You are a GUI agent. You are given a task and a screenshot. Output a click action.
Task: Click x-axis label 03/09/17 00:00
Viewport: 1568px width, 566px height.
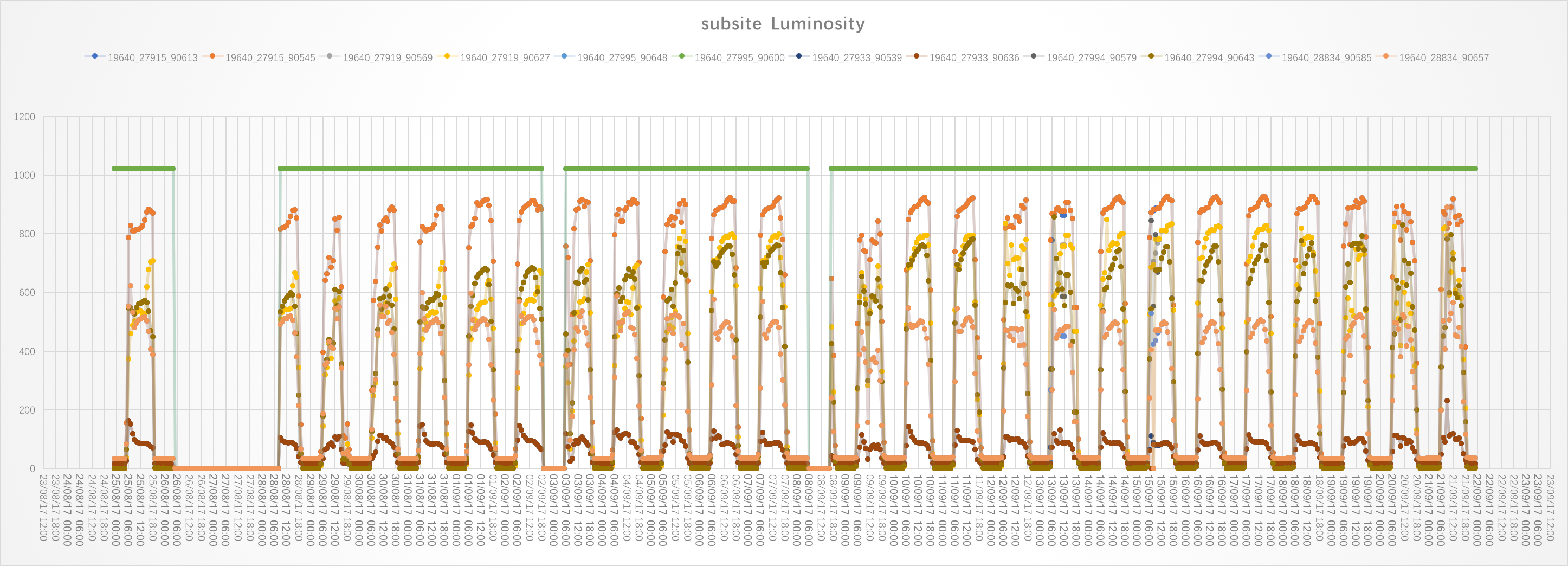pos(553,510)
